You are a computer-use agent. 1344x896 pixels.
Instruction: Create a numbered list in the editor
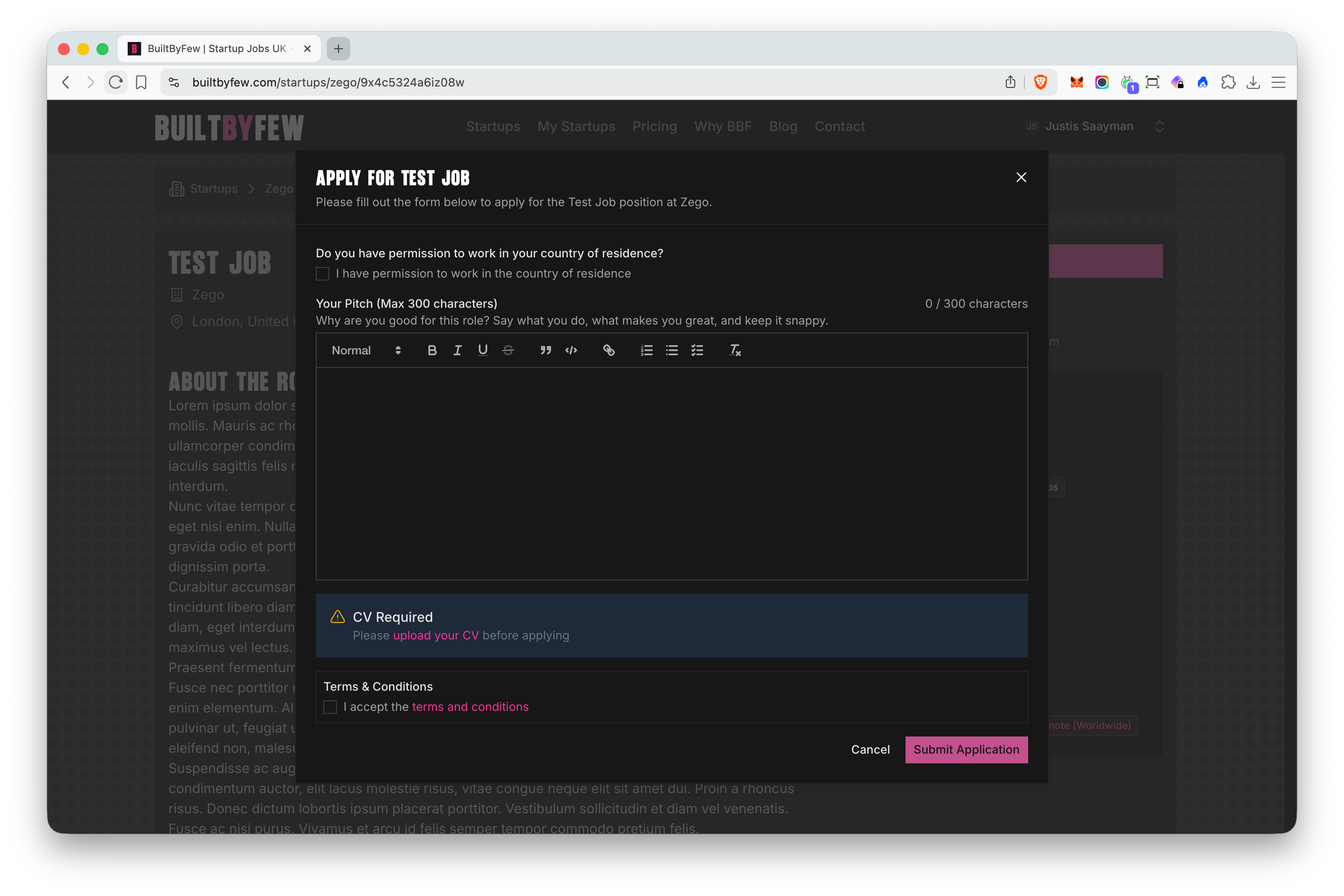click(646, 350)
